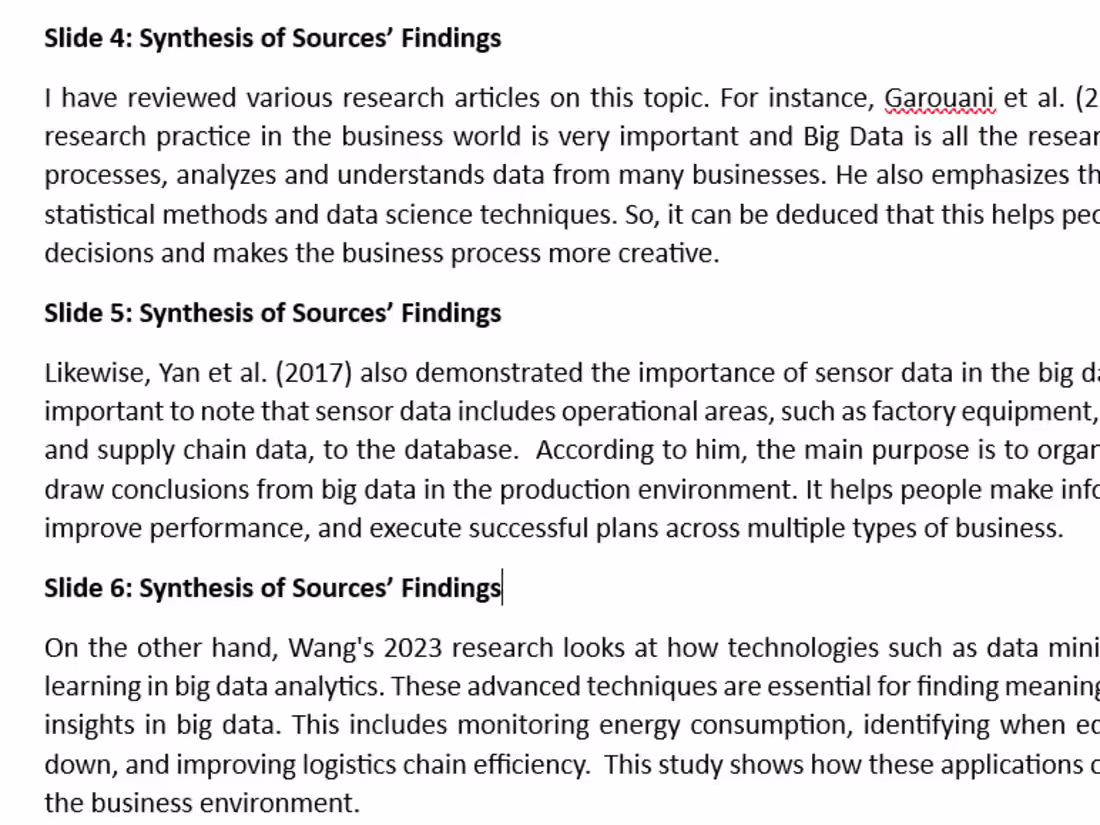Click the Slide 5 Synthesis heading
The width and height of the screenshot is (1100, 825).
click(x=273, y=313)
